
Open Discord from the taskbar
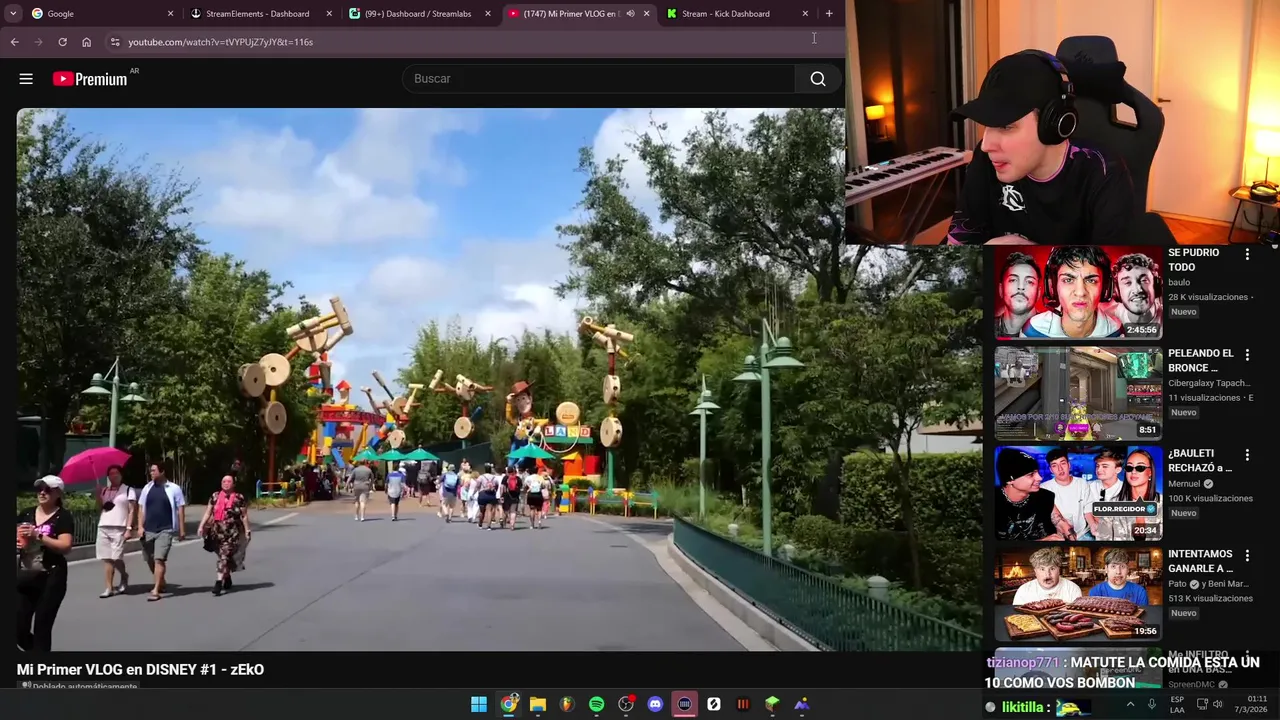tap(655, 705)
